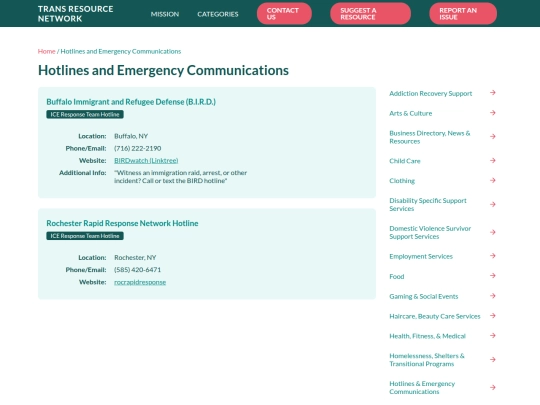This screenshot has width=540, height=405.
Task: Click arrow icon for Disability Specific Support Services
Action: tap(493, 205)
